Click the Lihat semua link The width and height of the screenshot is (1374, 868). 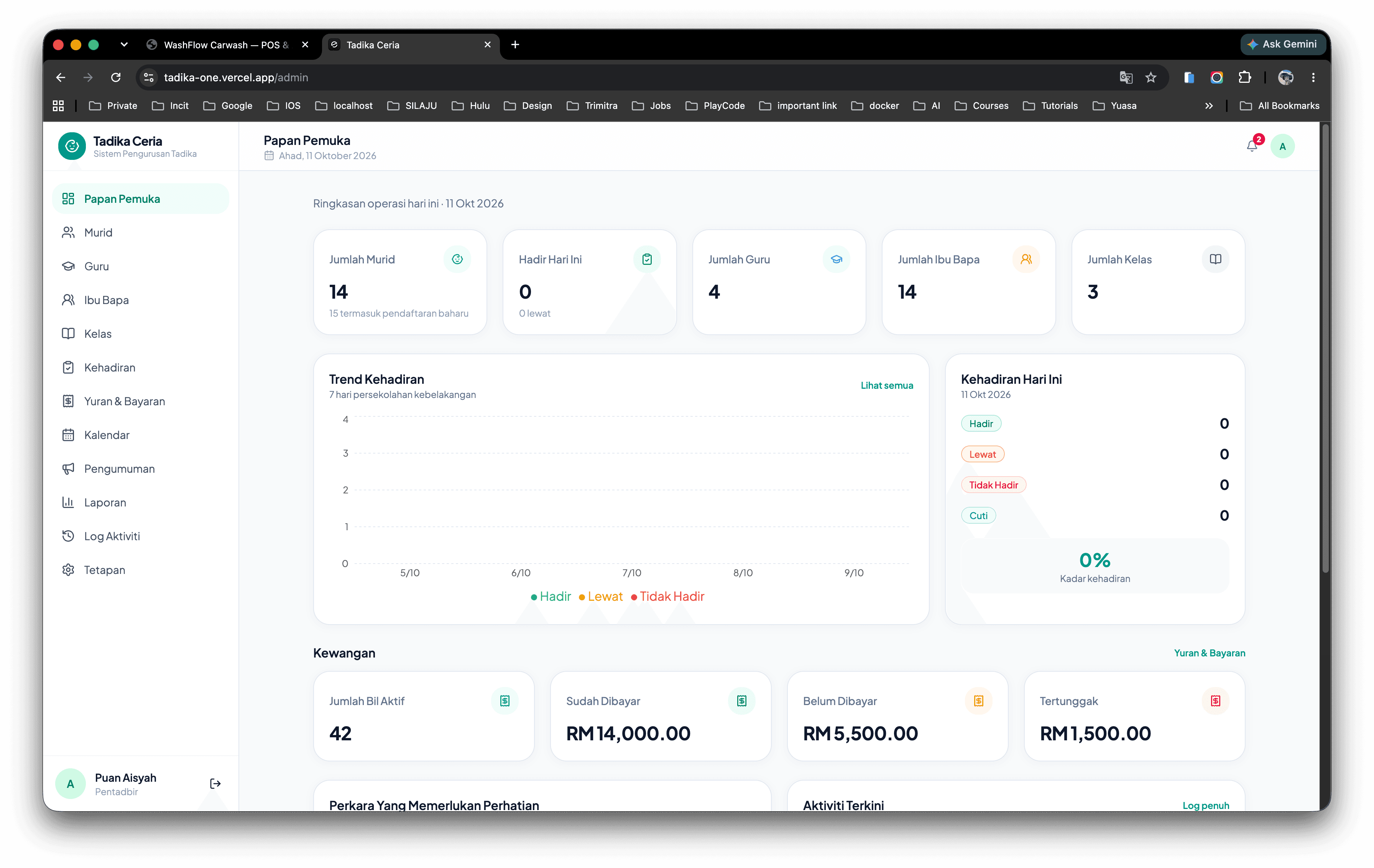point(887,386)
